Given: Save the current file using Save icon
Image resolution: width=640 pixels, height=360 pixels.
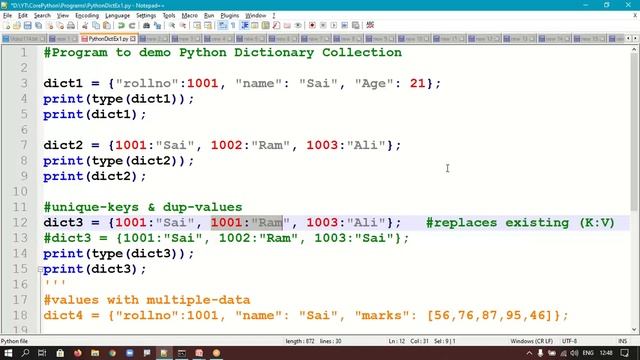Looking at the screenshot, I should coord(28,25).
